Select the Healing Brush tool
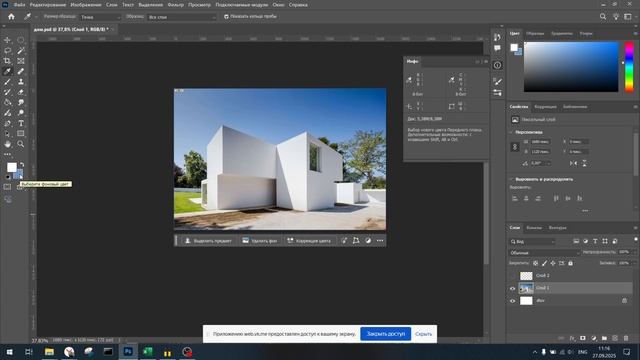Viewport: 640px width, 360px height. pos(20,71)
